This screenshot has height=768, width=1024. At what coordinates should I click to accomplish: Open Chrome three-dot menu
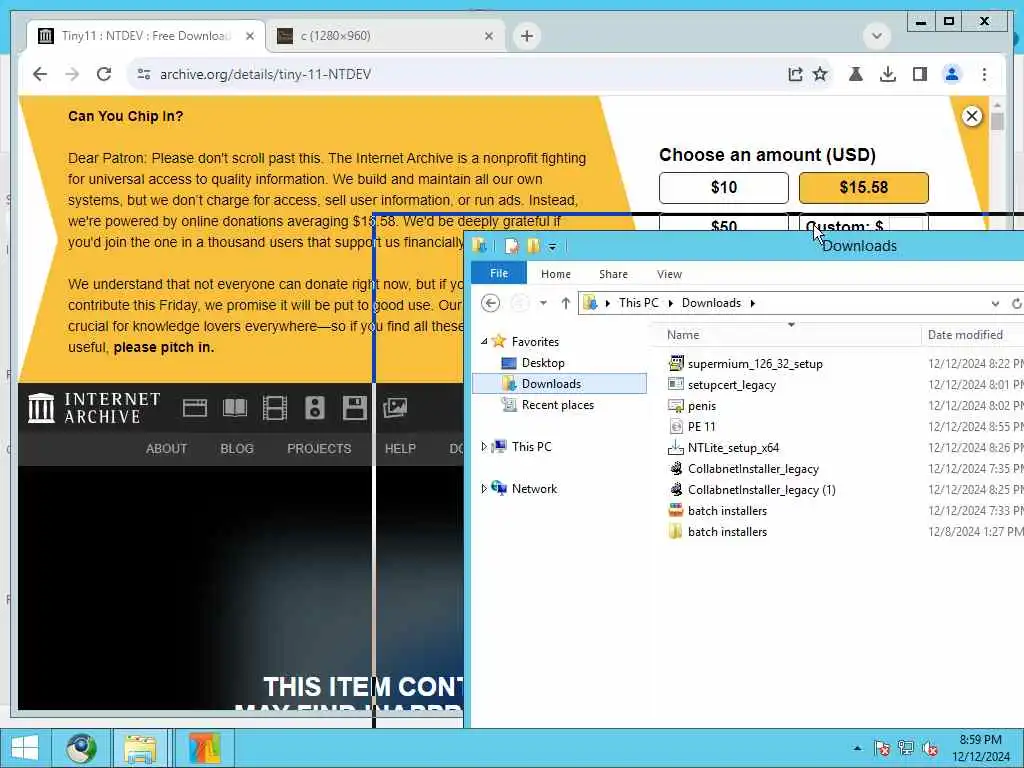(984, 74)
